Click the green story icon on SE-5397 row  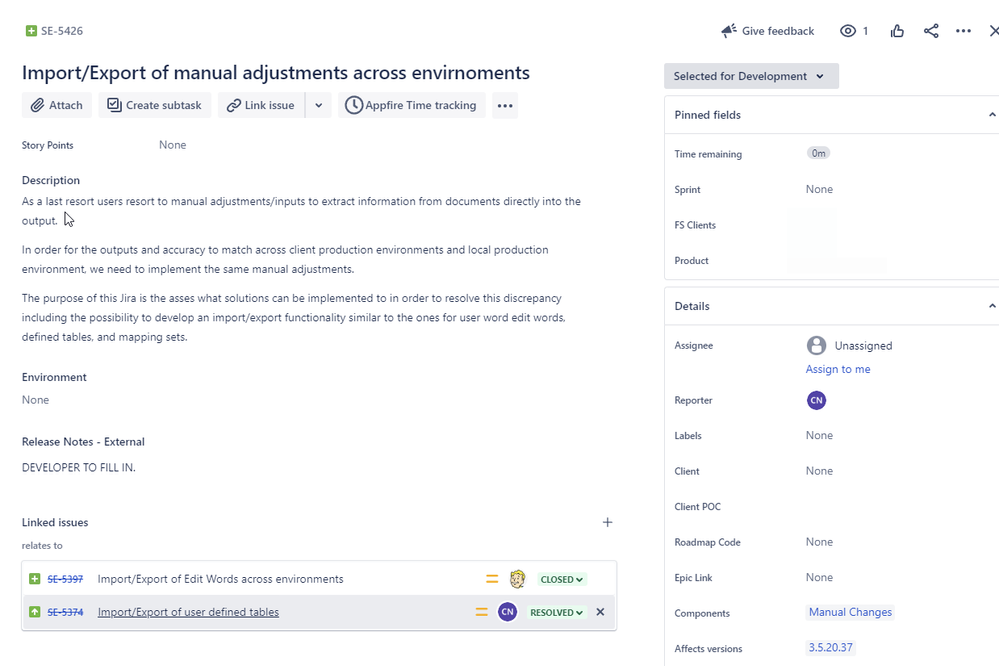point(34,579)
